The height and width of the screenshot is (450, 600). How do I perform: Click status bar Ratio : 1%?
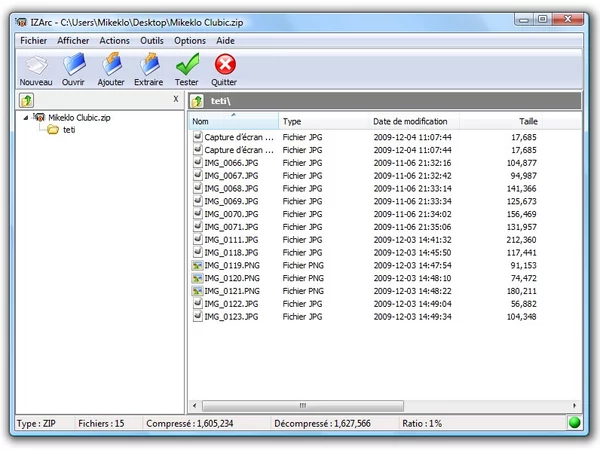tap(422, 424)
